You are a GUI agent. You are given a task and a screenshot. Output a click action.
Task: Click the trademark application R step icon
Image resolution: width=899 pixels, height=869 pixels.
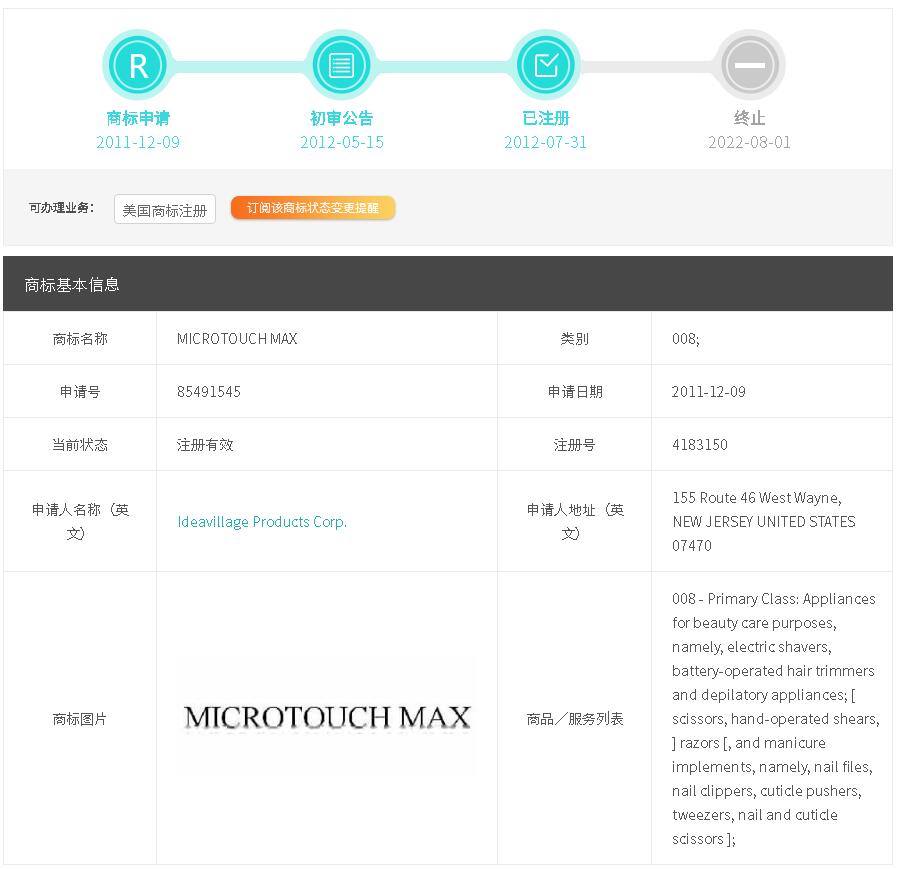click(138, 65)
